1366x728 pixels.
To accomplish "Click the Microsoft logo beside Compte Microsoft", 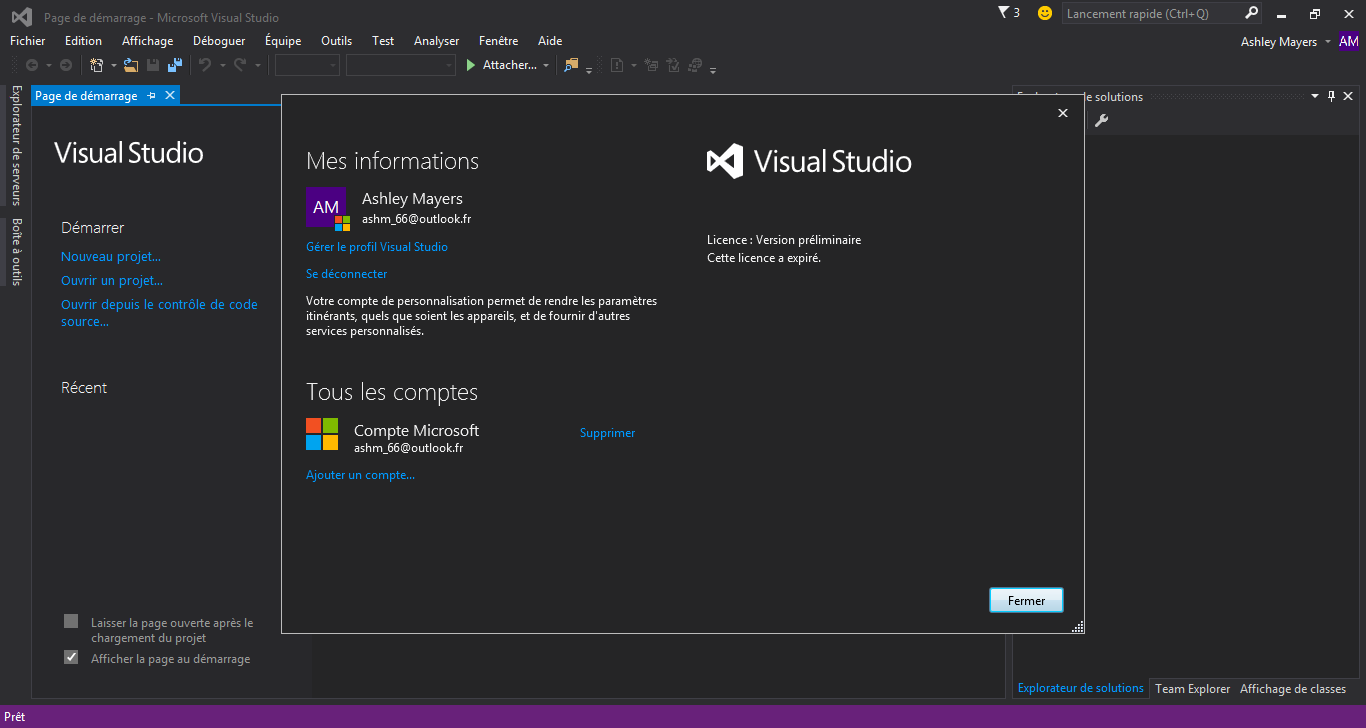I will pos(322,434).
